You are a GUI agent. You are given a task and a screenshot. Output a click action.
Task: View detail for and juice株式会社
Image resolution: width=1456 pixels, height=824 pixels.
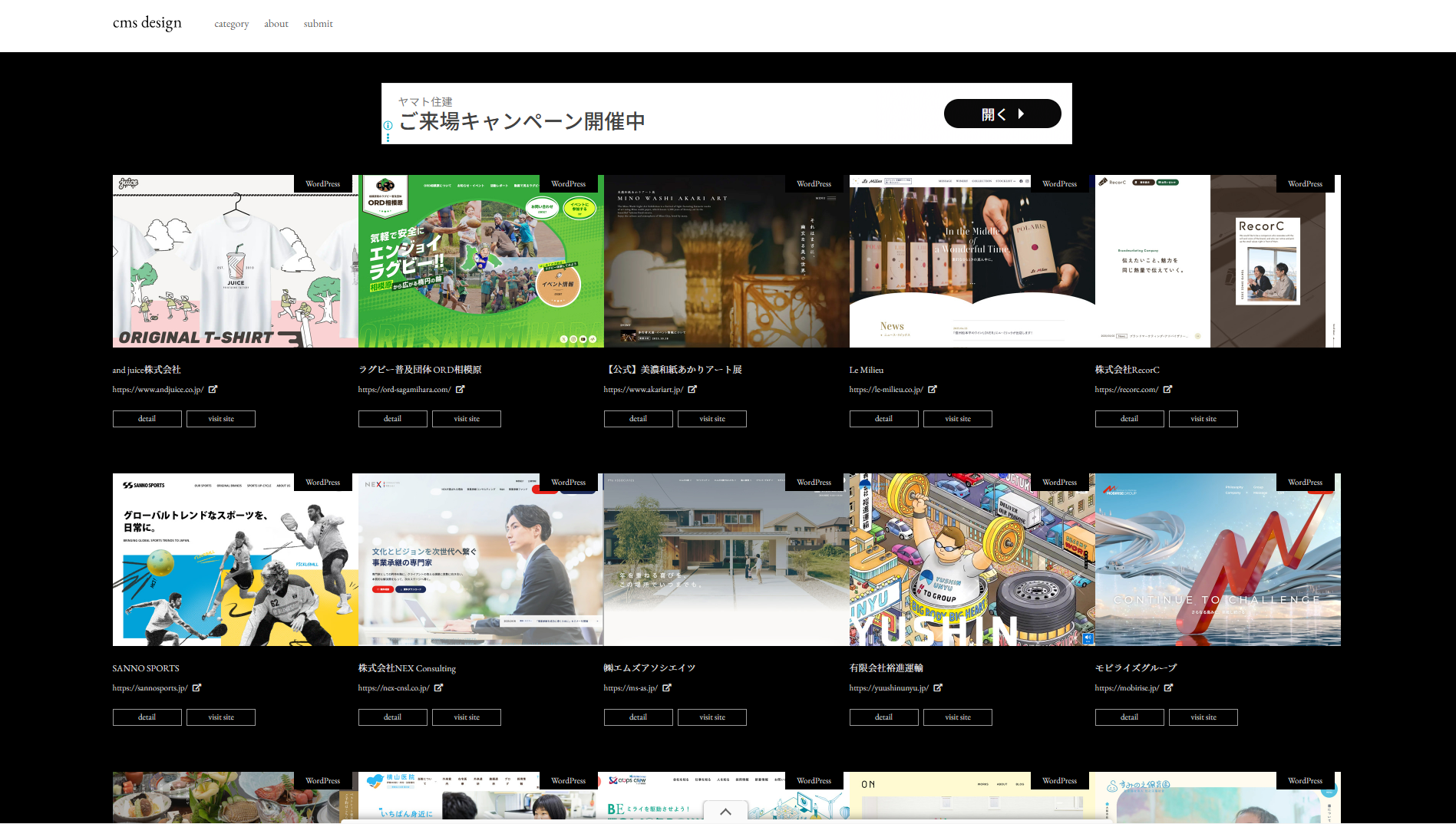[147, 419]
